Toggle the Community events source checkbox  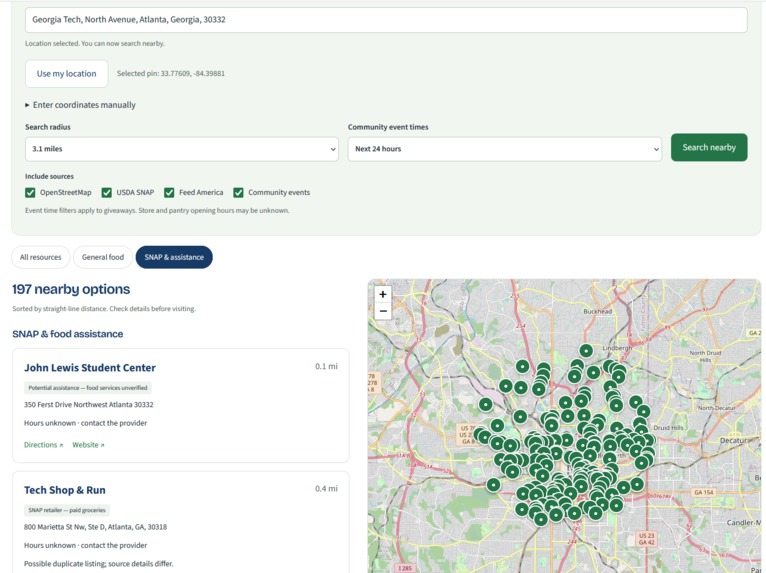click(x=238, y=192)
